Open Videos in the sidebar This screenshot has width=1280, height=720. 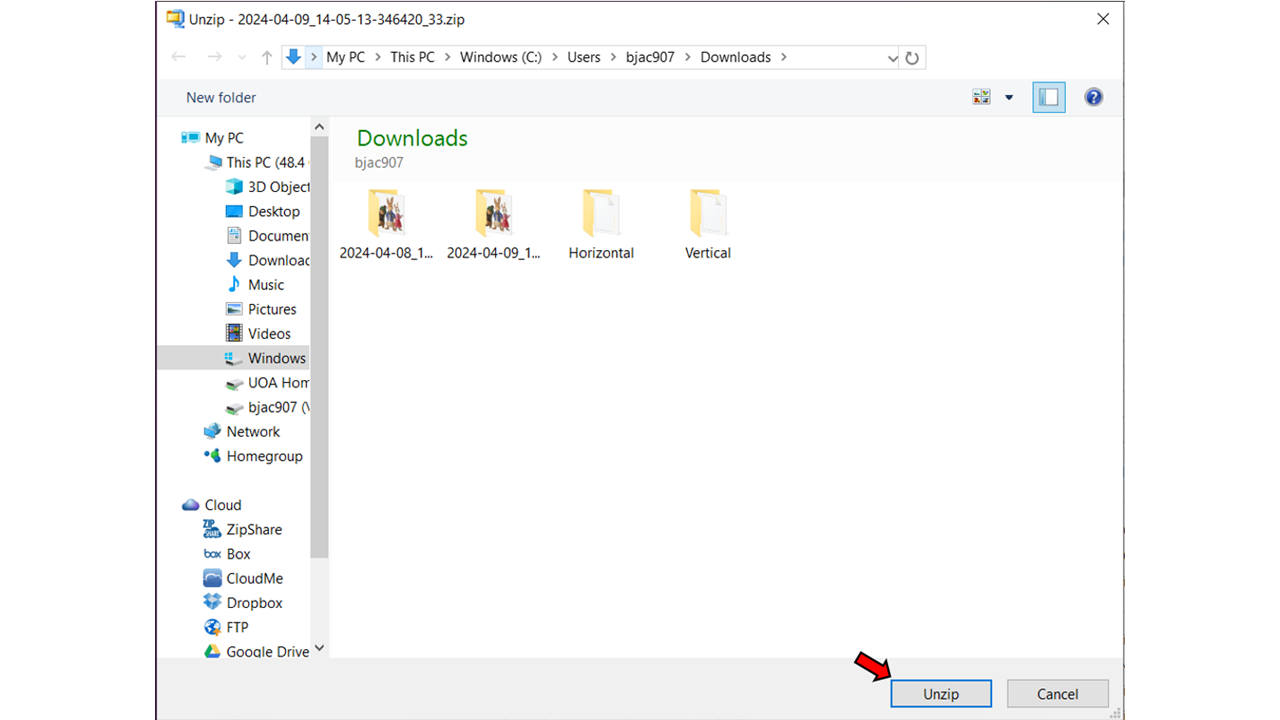(x=258, y=334)
